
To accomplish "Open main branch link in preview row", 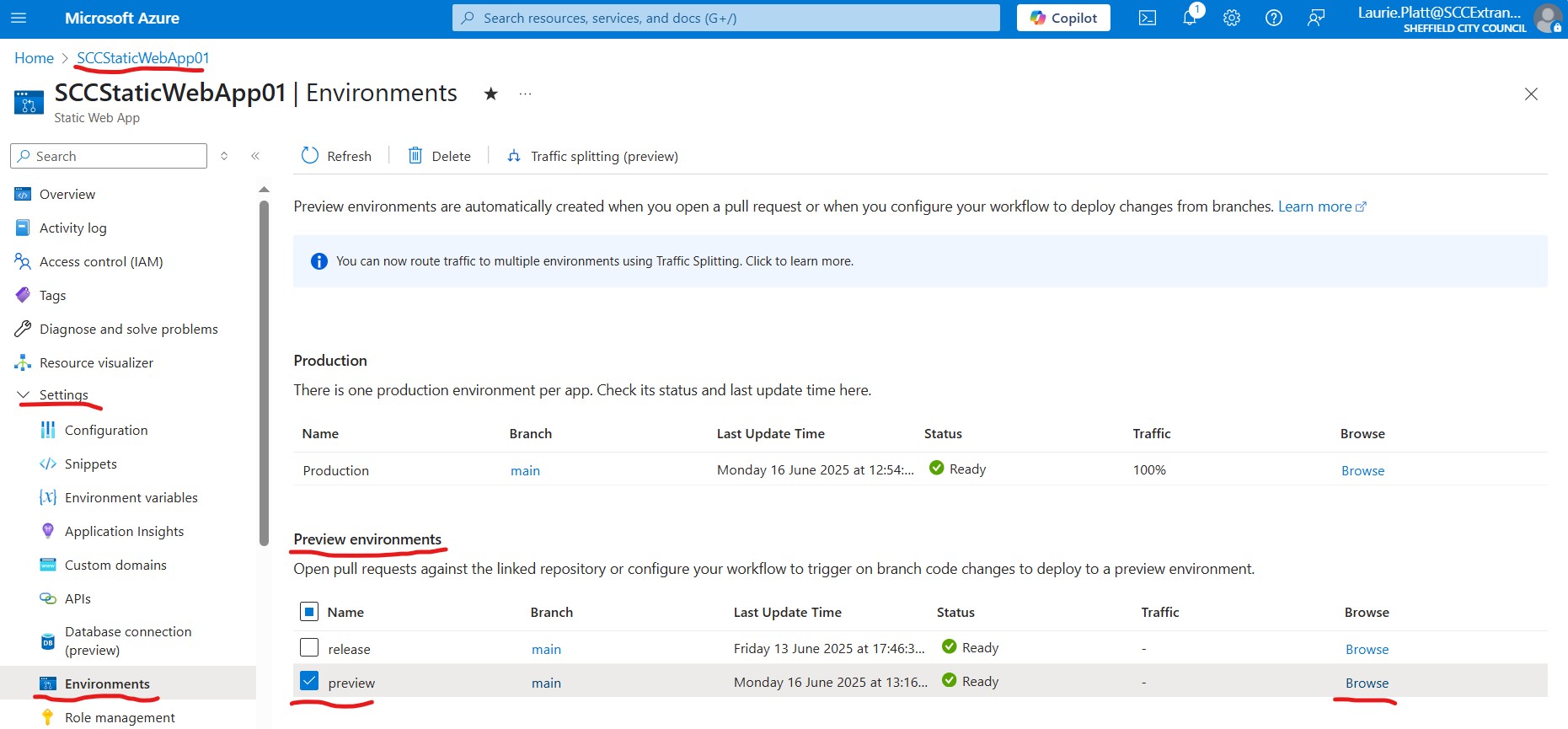I will (x=546, y=683).
